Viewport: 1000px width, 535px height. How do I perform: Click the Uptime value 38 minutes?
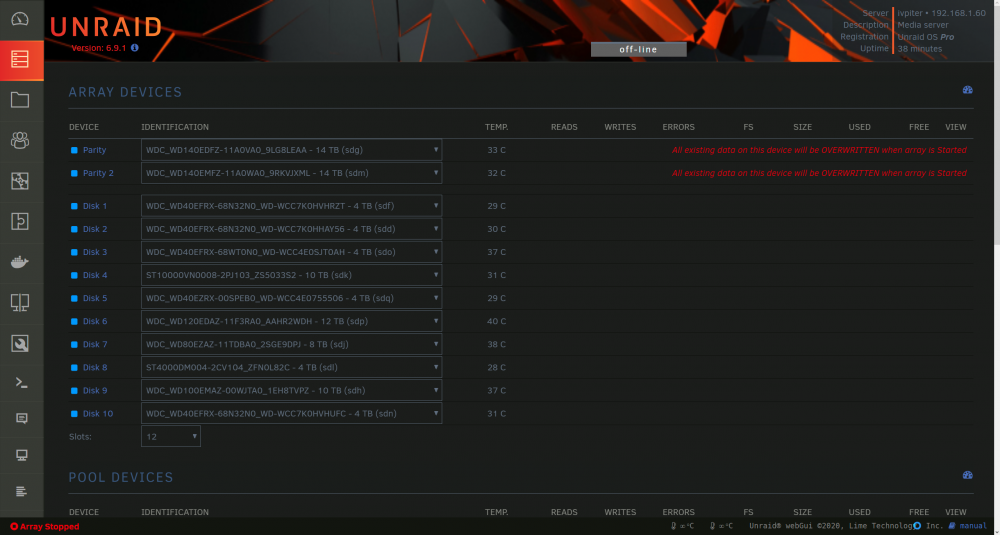pos(920,48)
